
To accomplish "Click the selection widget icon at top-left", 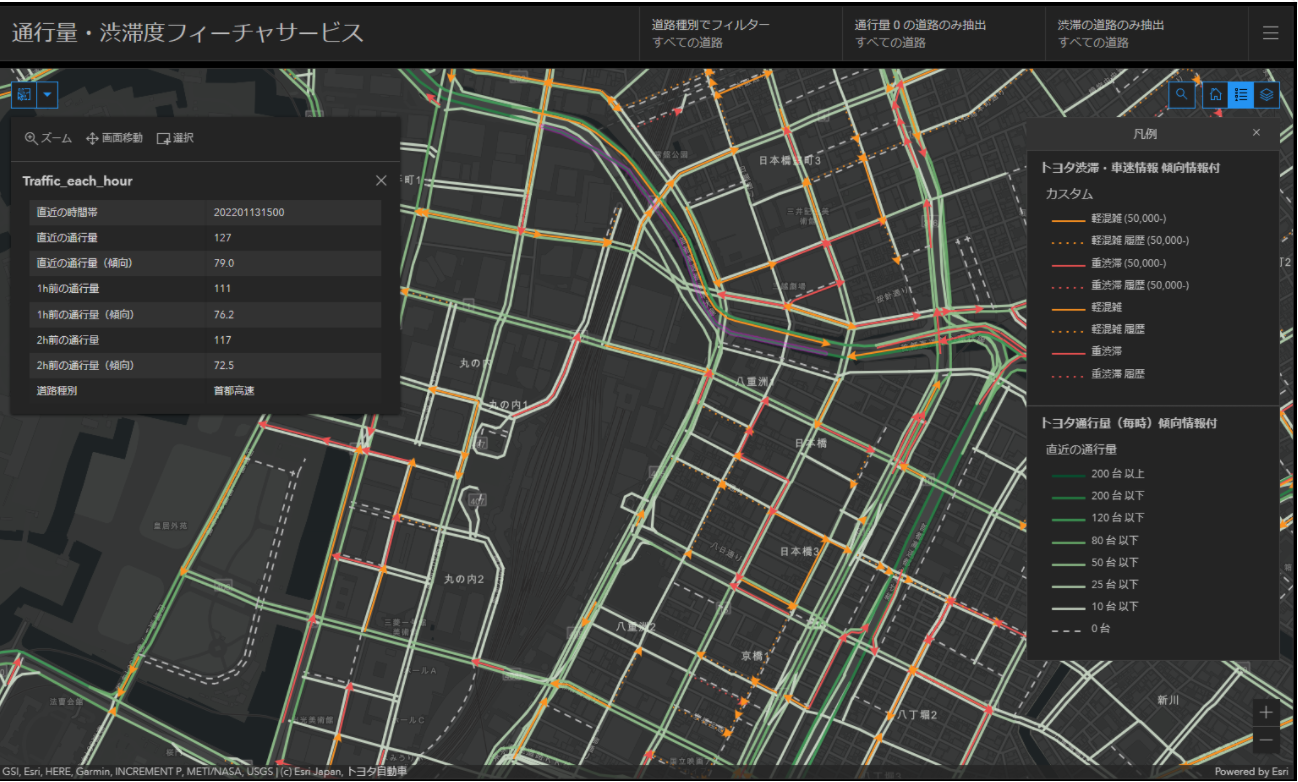I will 24,95.
